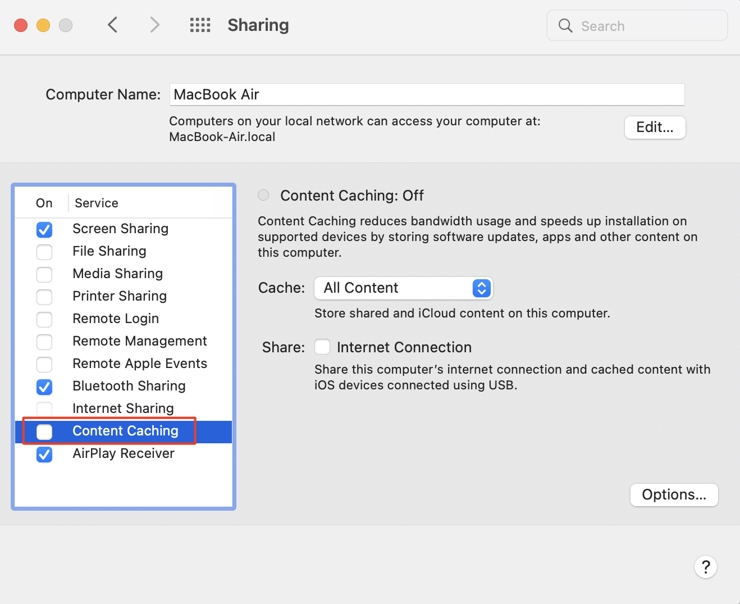Uncheck the Screen Sharing checkbox

click(44, 229)
